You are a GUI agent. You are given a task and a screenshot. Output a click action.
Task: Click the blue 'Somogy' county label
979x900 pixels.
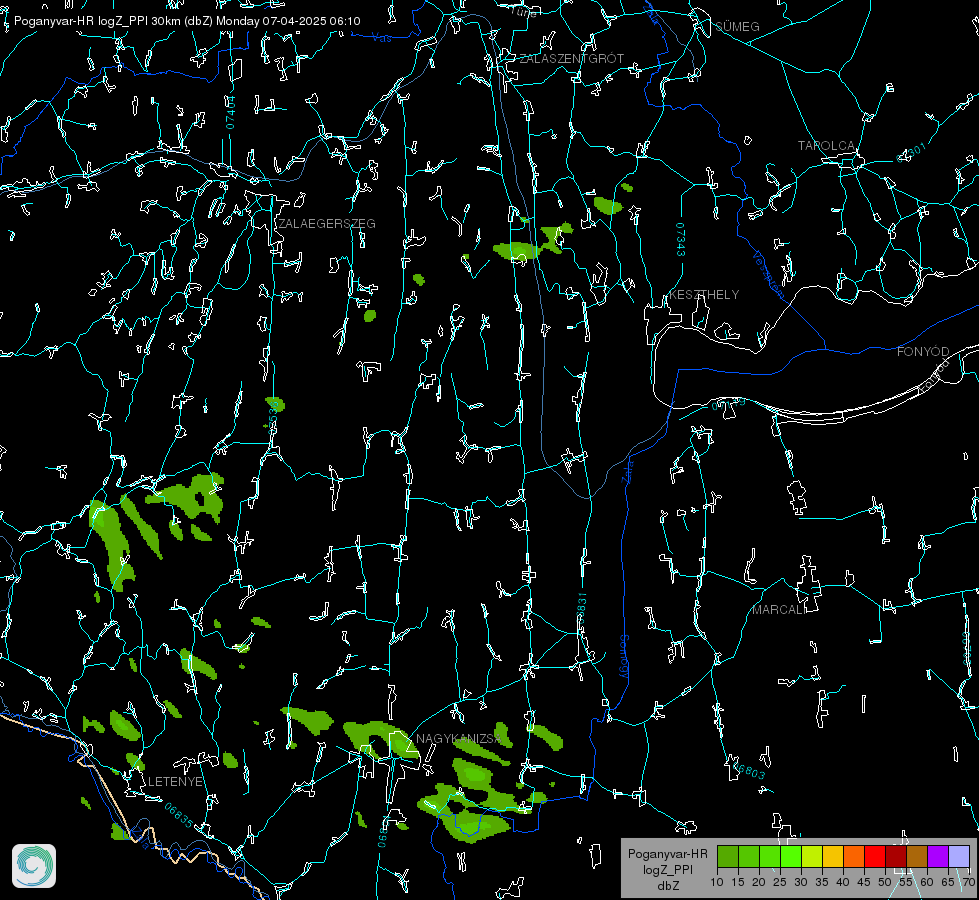pyautogui.click(x=624, y=657)
